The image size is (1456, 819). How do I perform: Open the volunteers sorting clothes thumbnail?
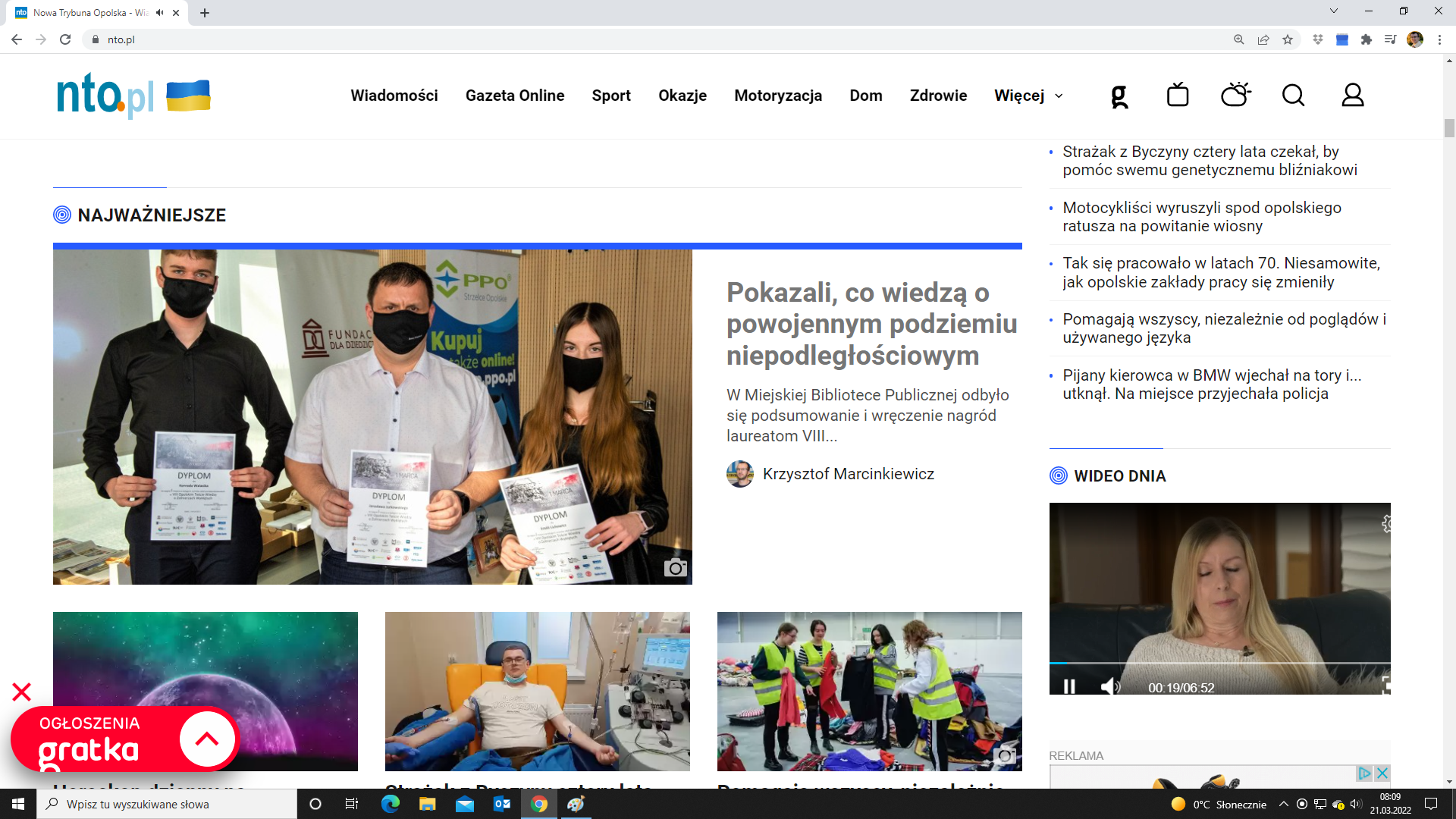[x=870, y=692]
